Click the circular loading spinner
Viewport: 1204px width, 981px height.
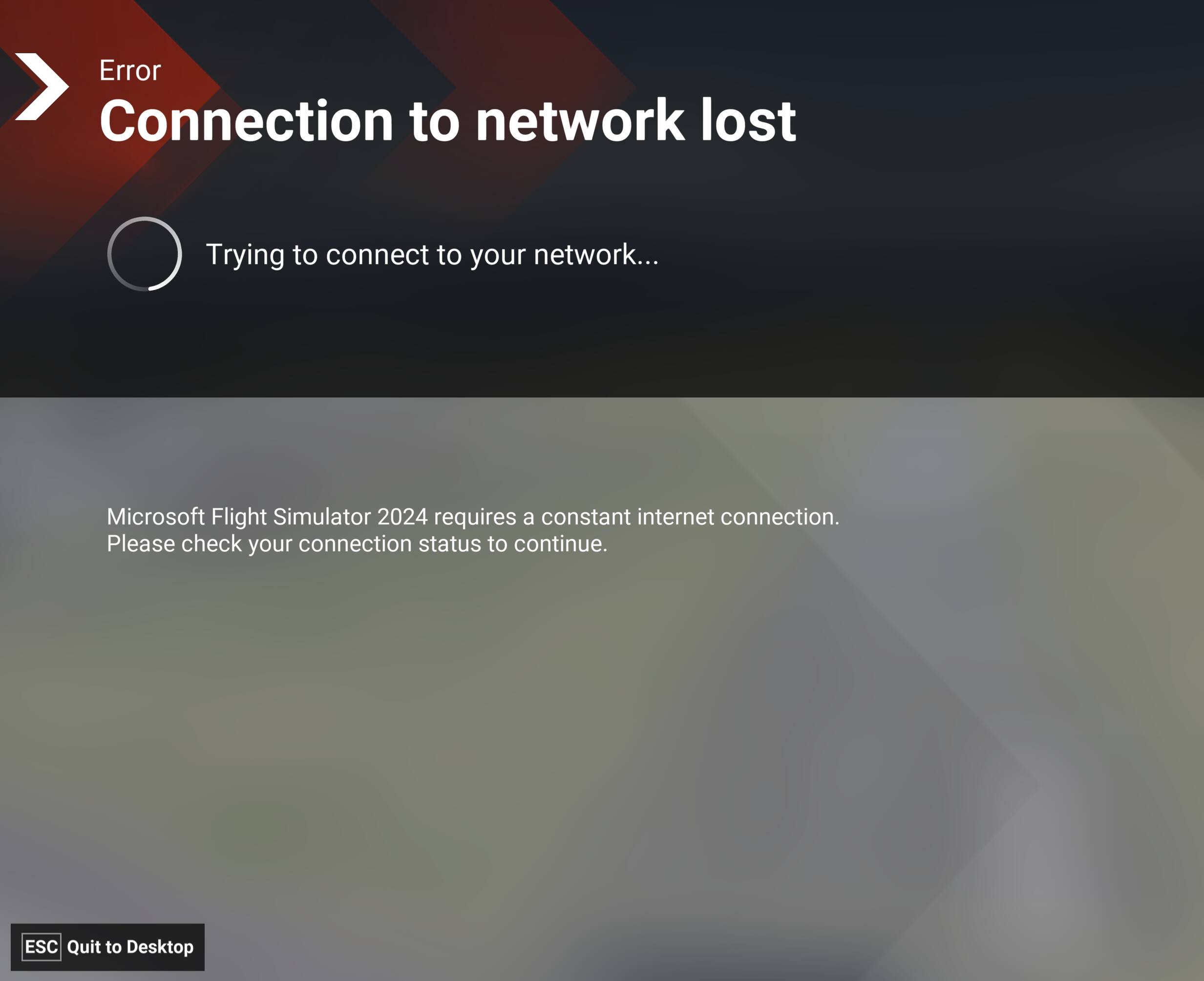click(x=145, y=254)
